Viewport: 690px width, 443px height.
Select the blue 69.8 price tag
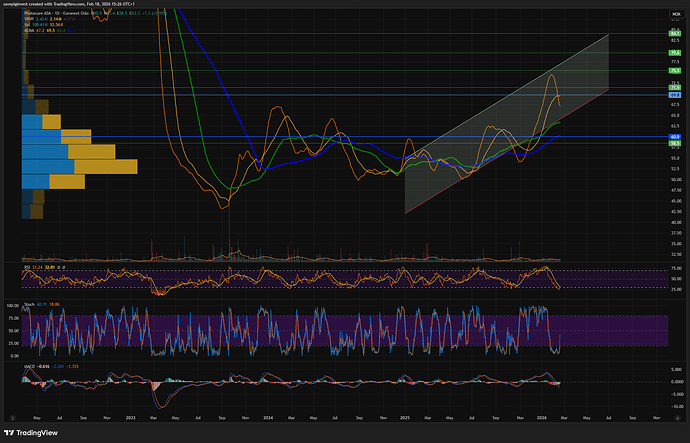(x=675, y=95)
